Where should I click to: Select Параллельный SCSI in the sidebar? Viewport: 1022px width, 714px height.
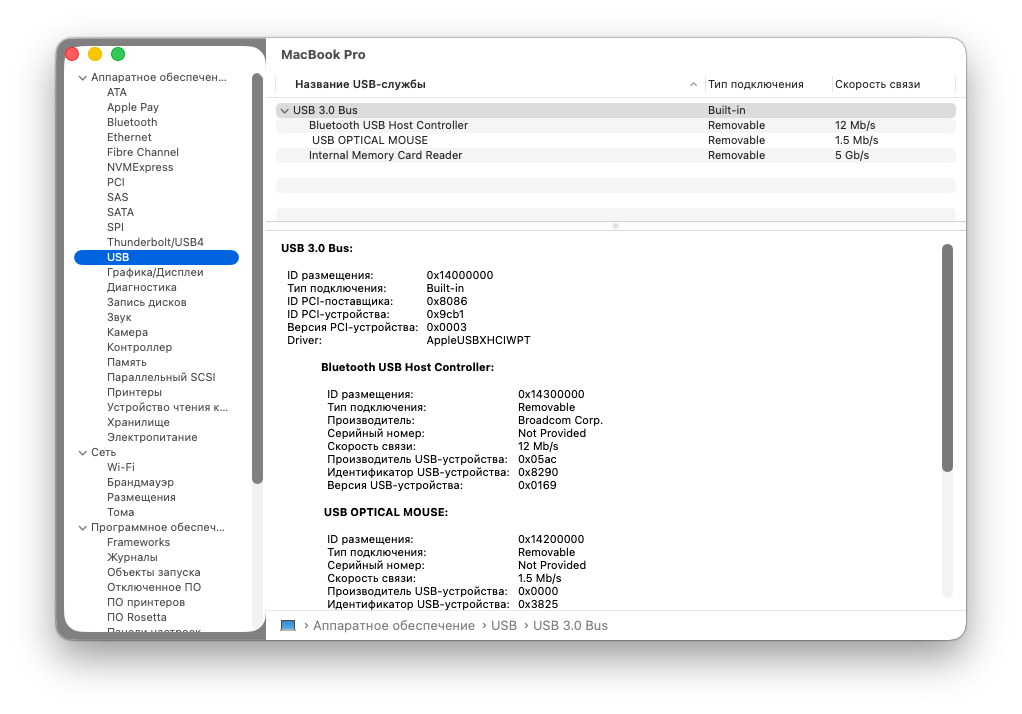click(x=161, y=378)
